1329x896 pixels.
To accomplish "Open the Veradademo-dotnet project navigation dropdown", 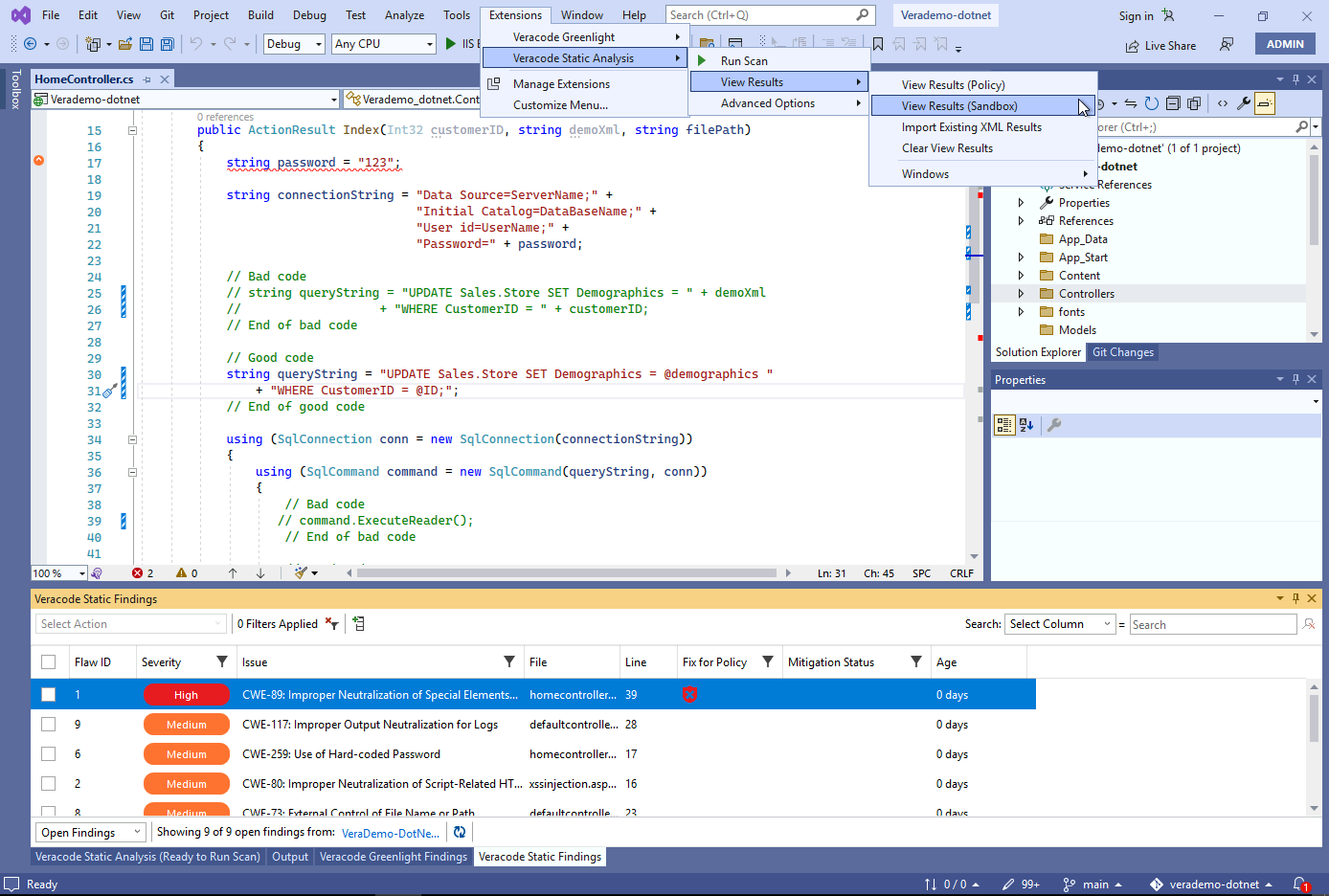I will (186, 100).
